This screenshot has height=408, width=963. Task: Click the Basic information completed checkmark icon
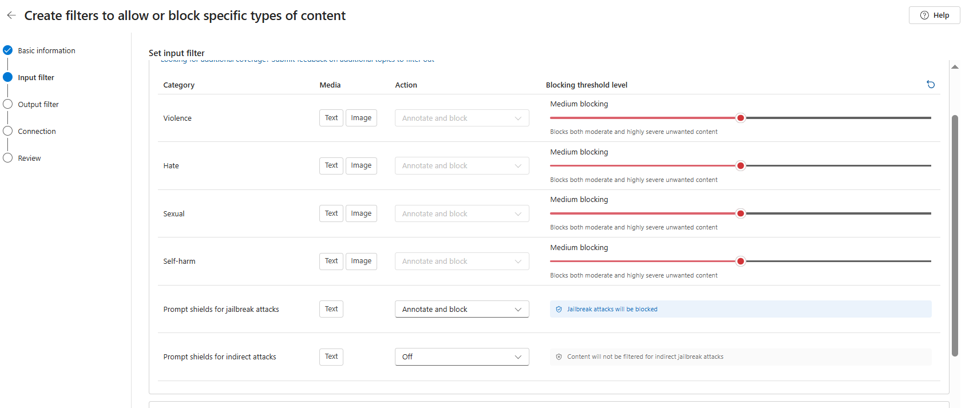[8, 50]
